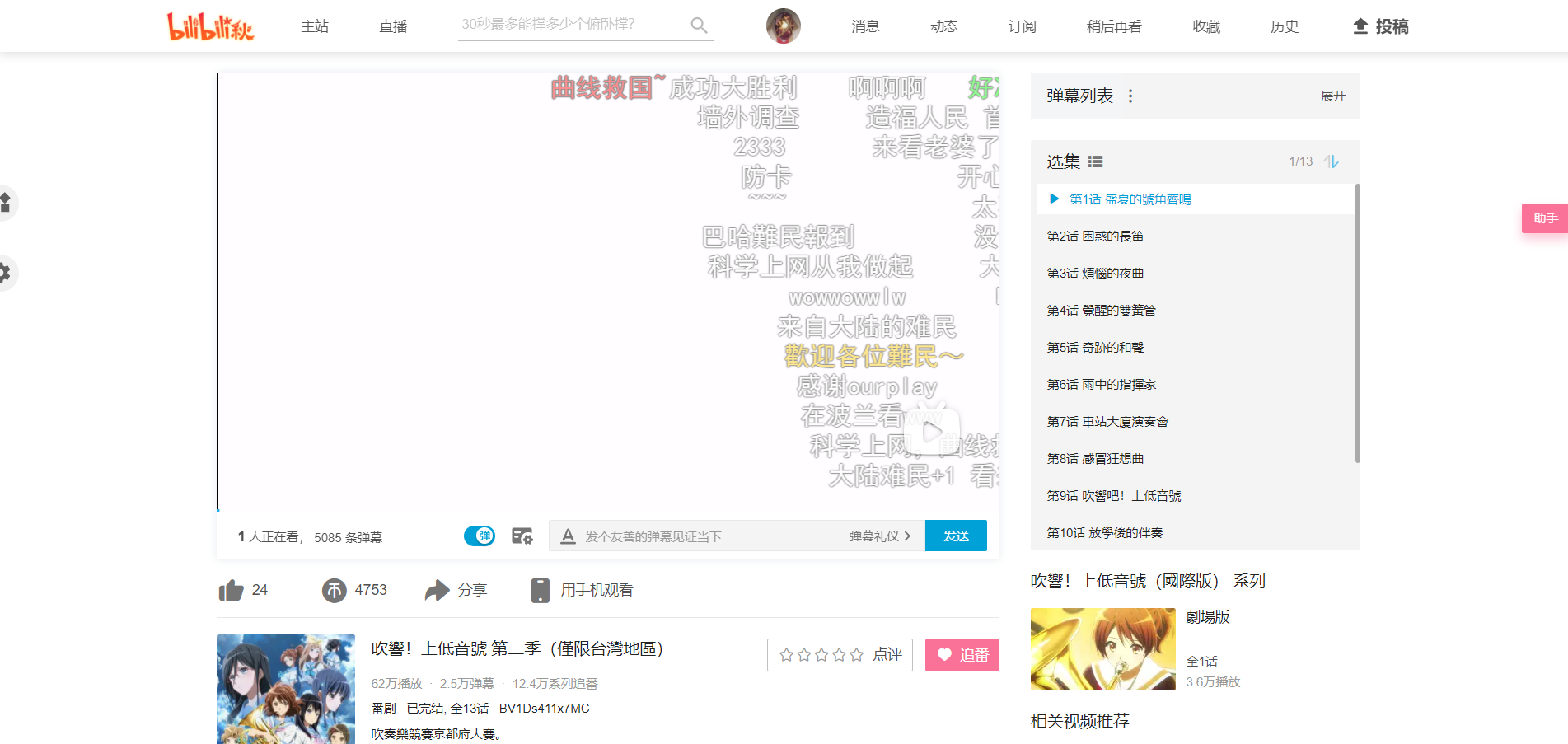This screenshot has height=744, width=1568.
Task: Click the danmaku text input field
Action: (x=713, y=536)
